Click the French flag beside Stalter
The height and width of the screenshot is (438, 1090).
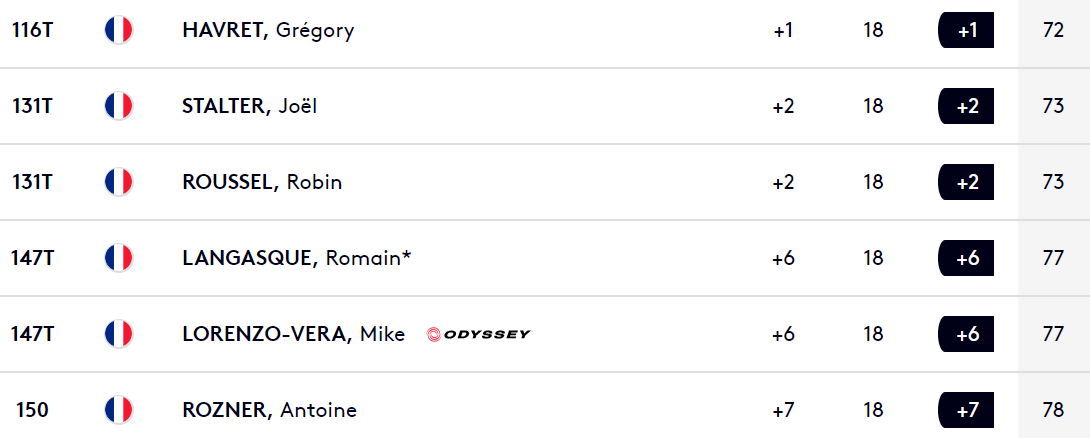[x=119, y=106]
